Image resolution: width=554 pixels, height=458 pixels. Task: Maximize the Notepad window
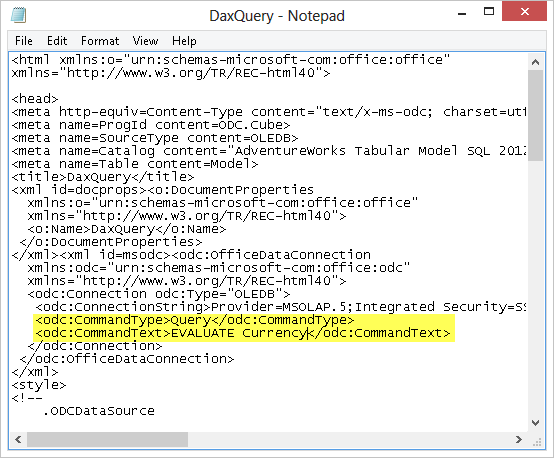(489, 12)
